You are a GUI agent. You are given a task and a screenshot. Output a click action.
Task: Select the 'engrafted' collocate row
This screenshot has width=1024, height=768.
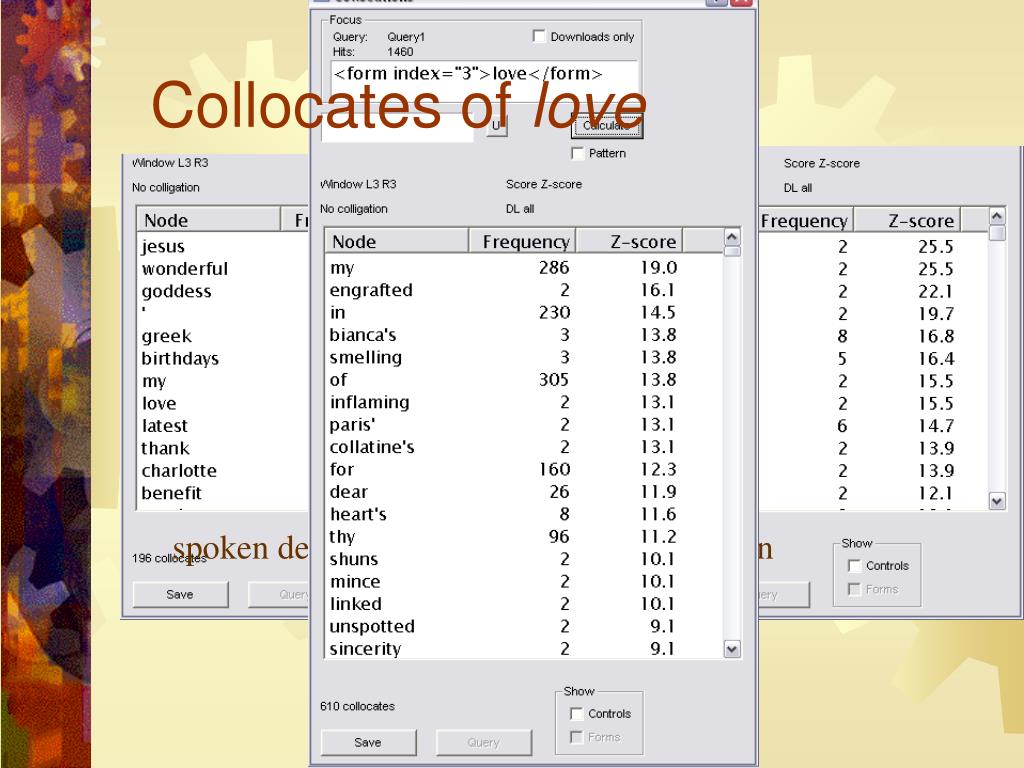[x=524, y=290]
